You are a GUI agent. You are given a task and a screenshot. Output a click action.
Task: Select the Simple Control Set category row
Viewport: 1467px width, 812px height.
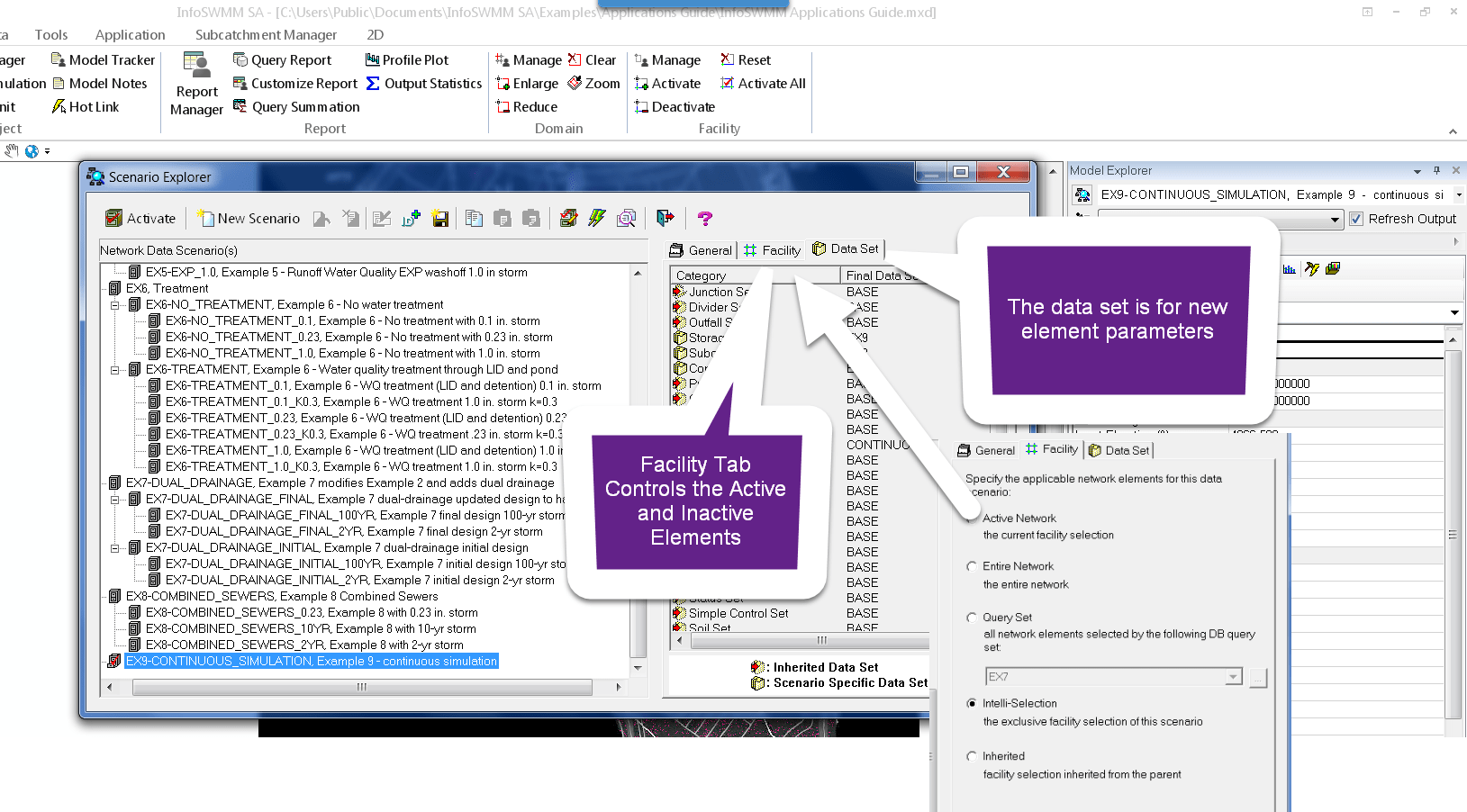738,613
